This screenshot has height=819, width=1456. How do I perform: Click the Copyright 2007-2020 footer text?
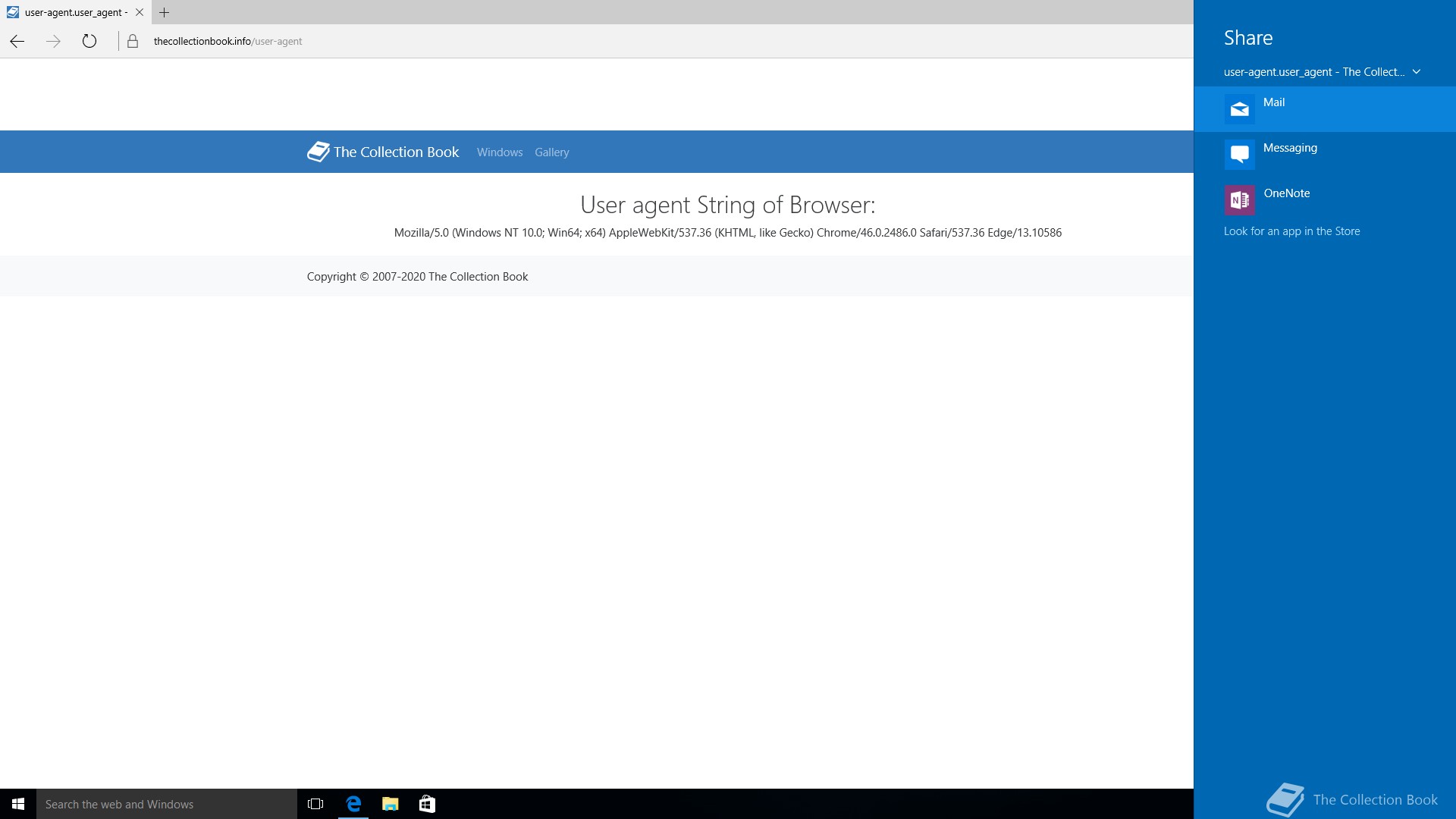pos(417,277)
